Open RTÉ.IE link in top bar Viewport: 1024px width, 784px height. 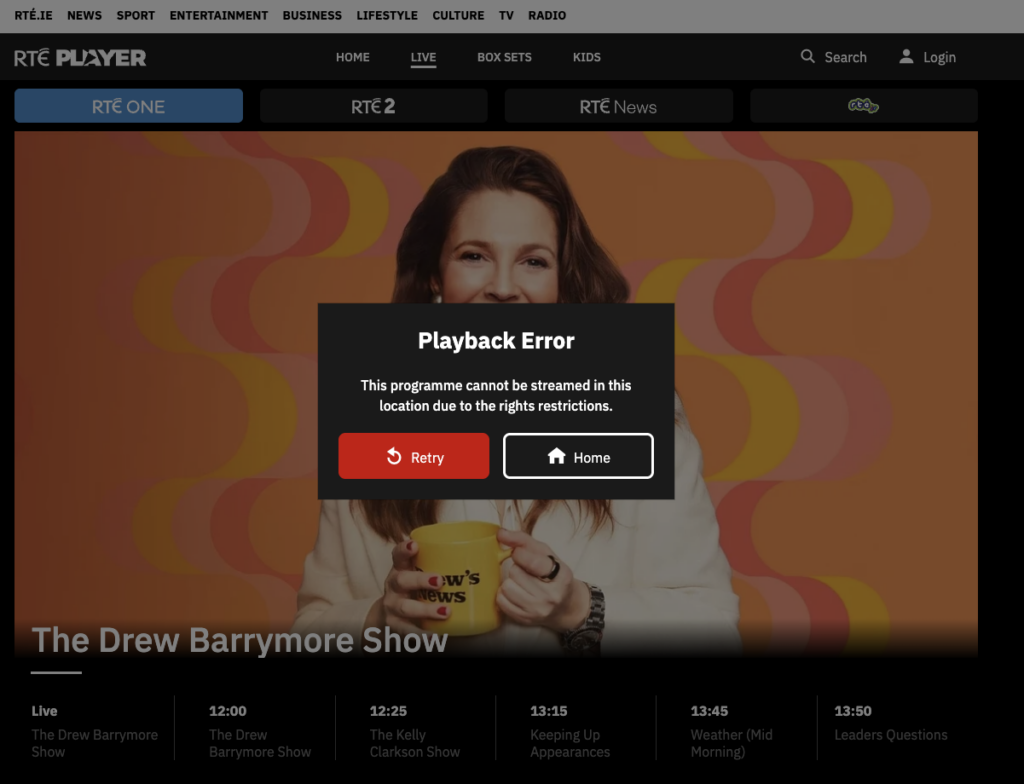(33, 15)
